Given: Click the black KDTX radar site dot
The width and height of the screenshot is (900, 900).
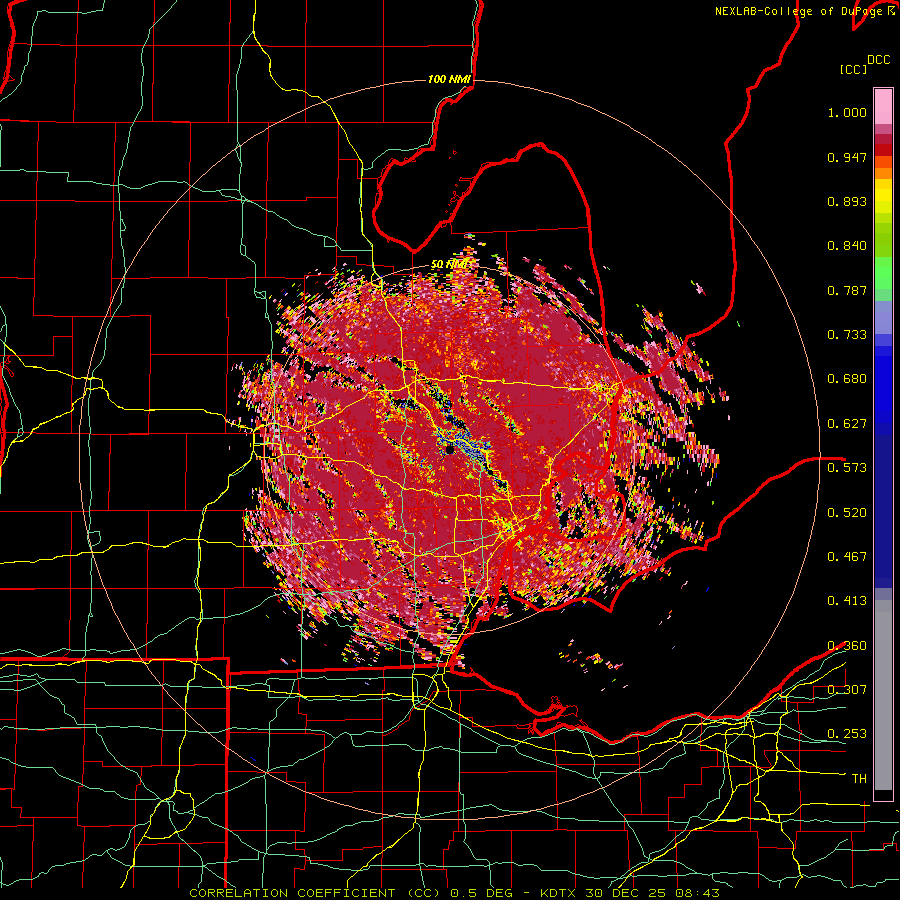Looking at the screenshot, I should pyautogui.click(x=449, y=450).
